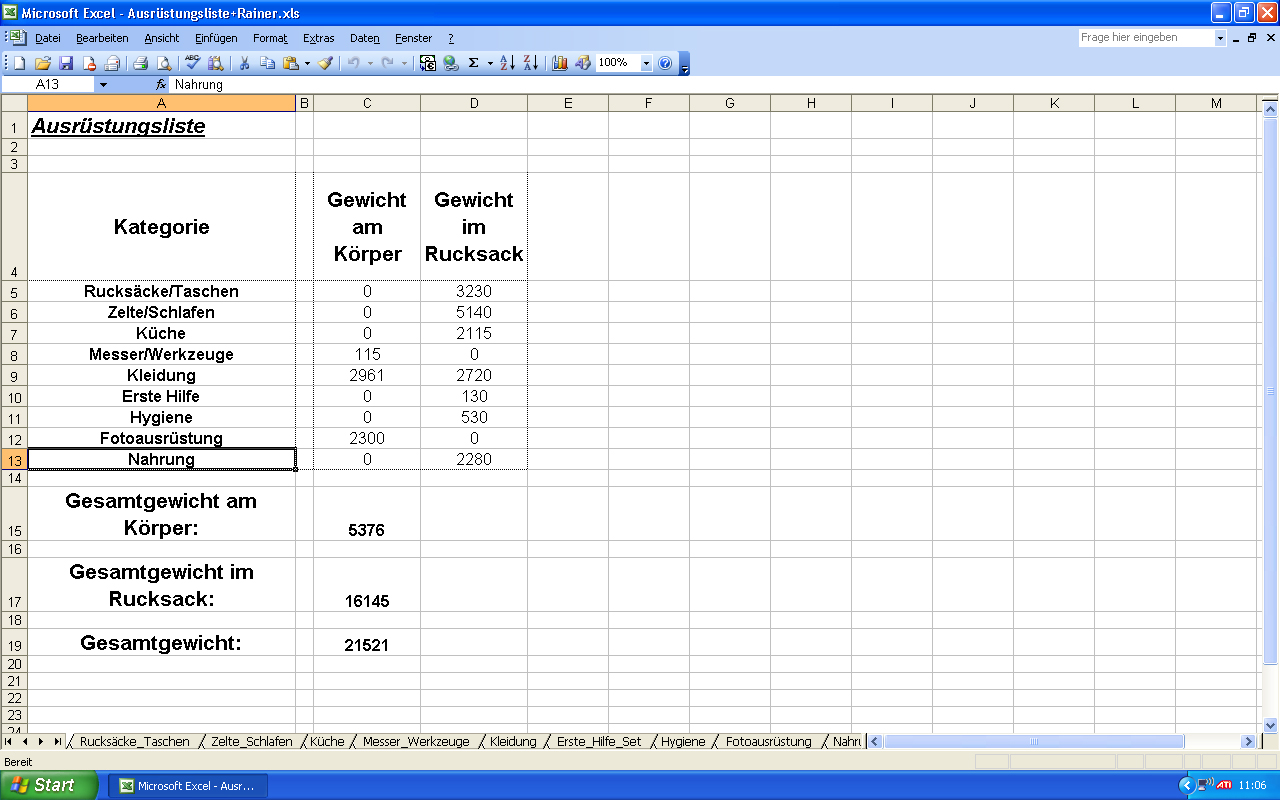
Task: Open the Extras menu
Action: pyautogui.click(x=318, y=38)
